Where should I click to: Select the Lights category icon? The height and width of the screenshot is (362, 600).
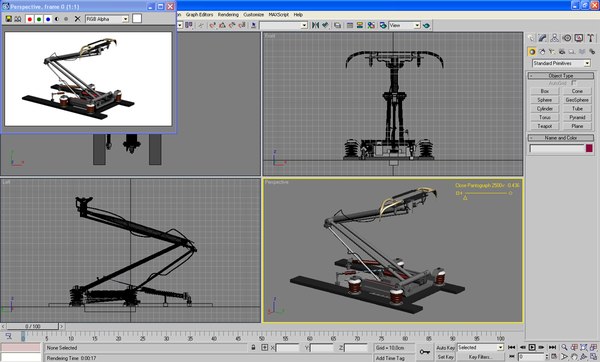click(552, 51)
